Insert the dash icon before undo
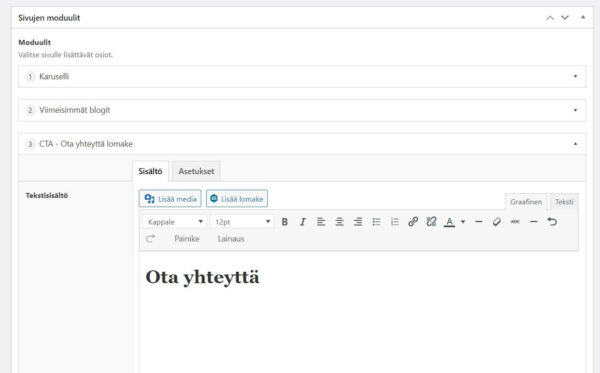 point(533,222)
